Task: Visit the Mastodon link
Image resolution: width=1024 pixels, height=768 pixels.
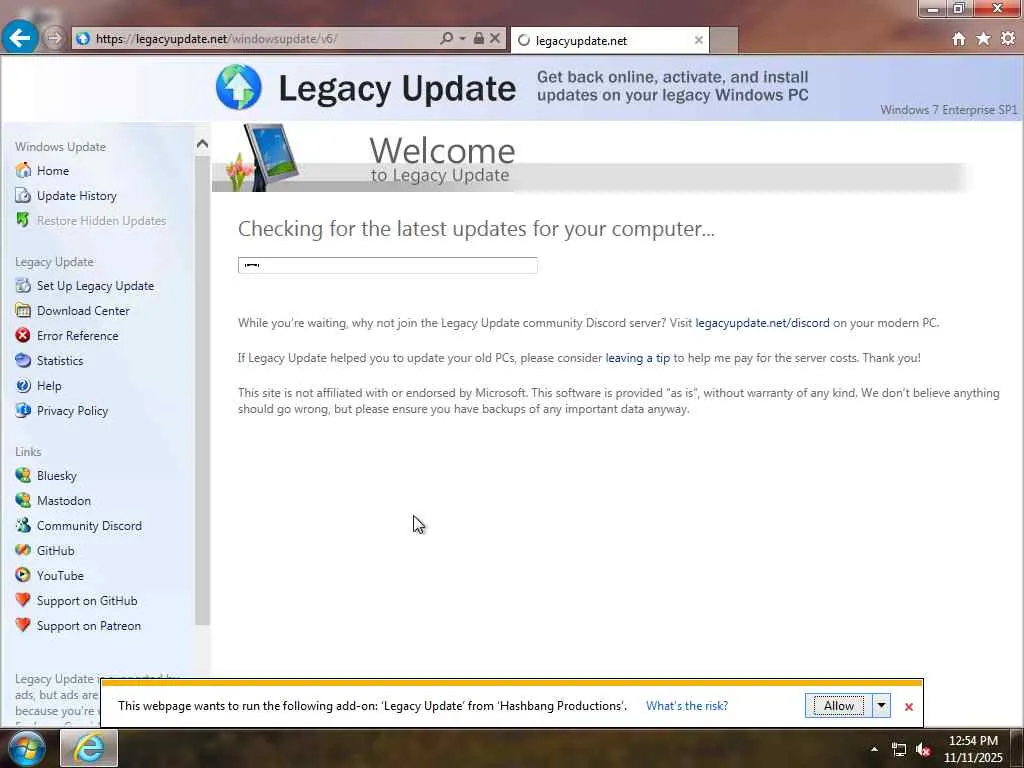Action: (x=64, y=501)
